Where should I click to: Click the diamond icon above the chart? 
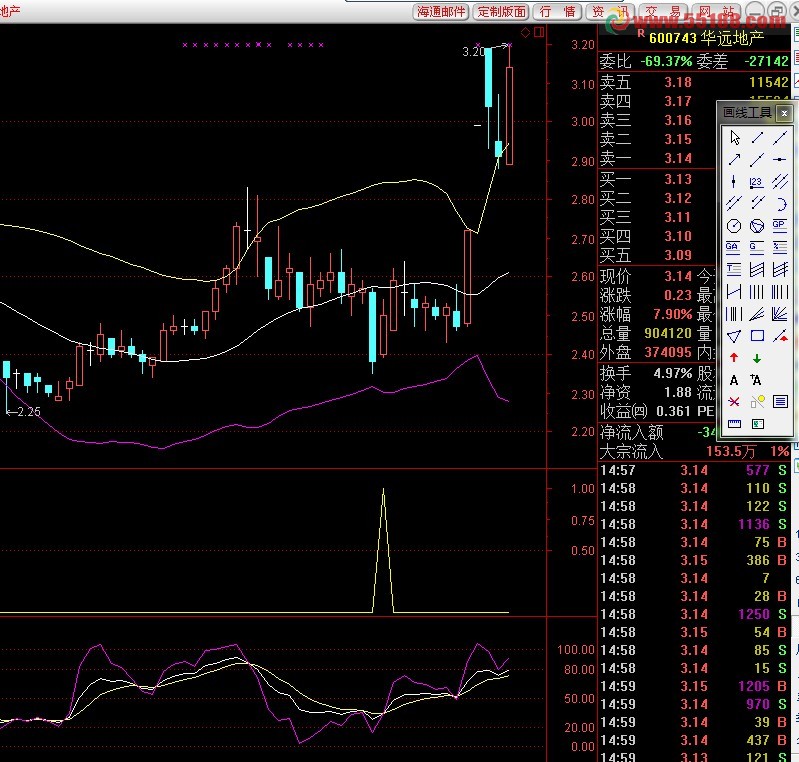(525, 33)
